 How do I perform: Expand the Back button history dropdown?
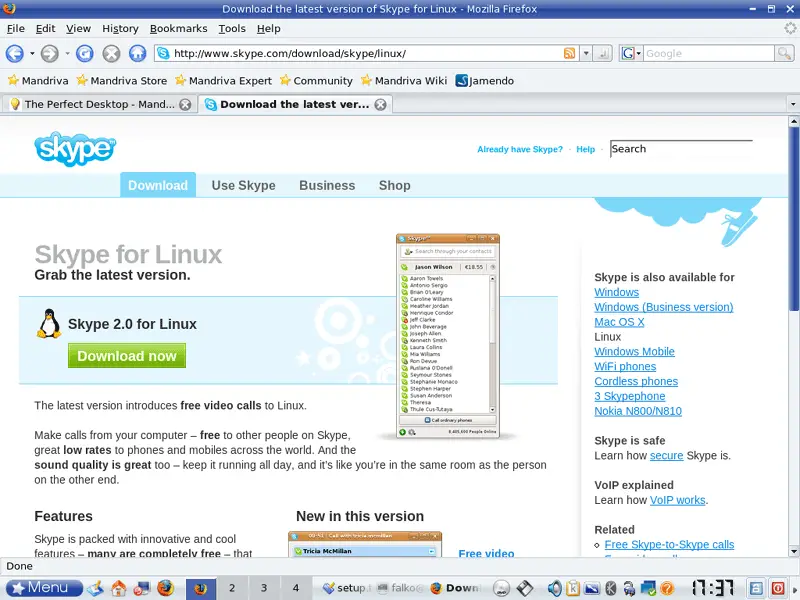(32, 54)
